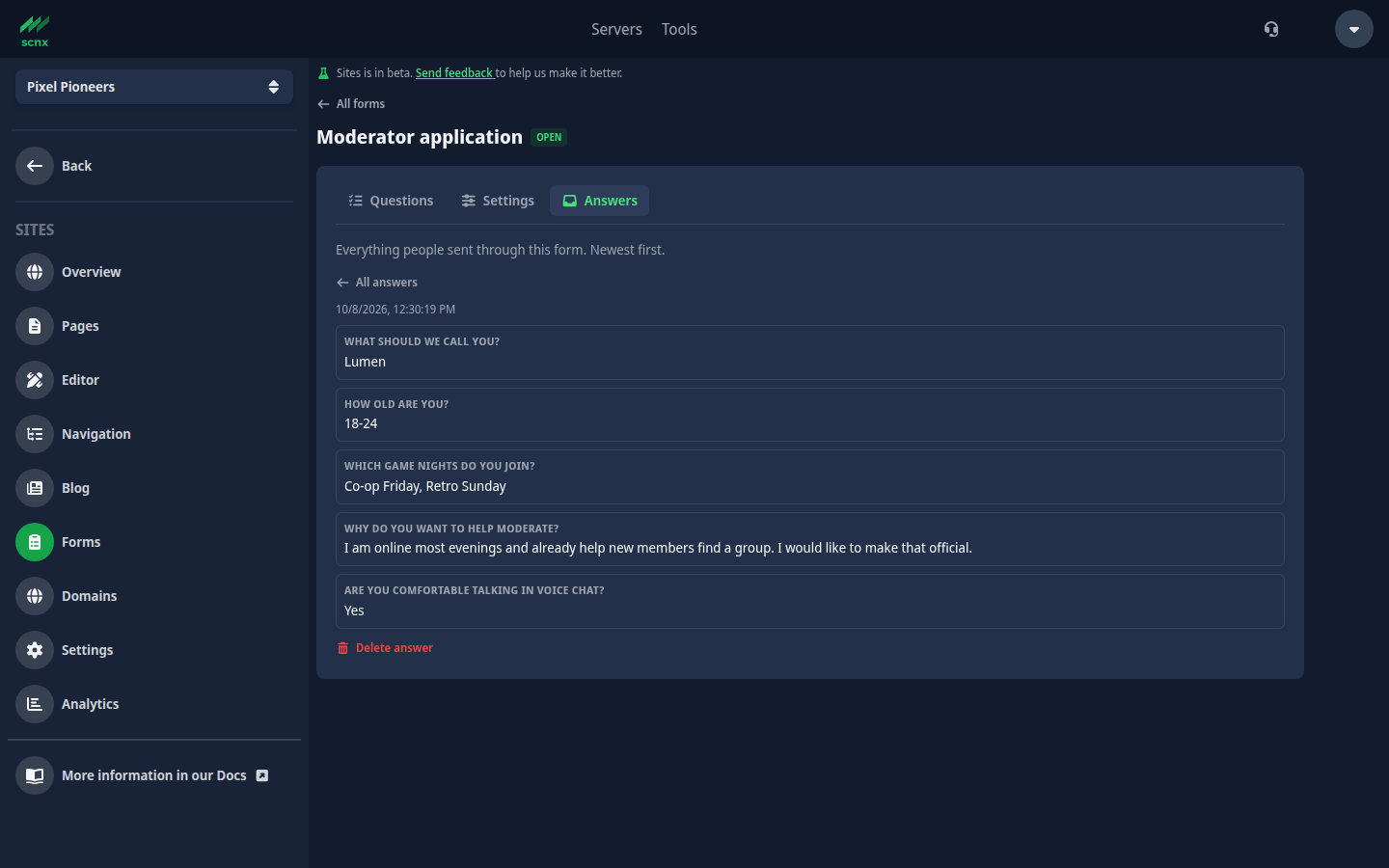Delete this answer
1389x868 pixels.
coord(385,648)
